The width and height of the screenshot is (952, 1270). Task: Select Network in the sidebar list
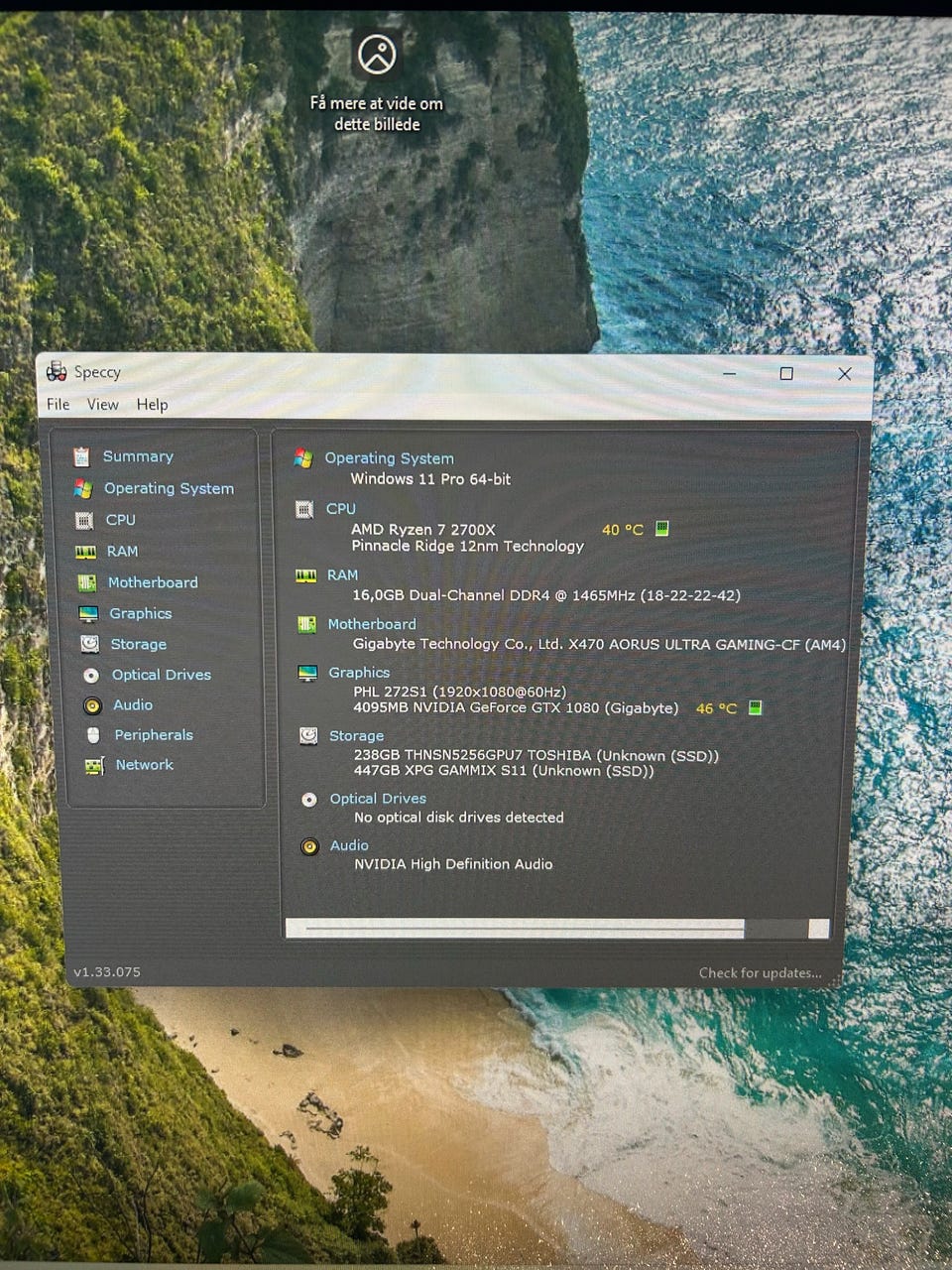(x=144, y=765)
